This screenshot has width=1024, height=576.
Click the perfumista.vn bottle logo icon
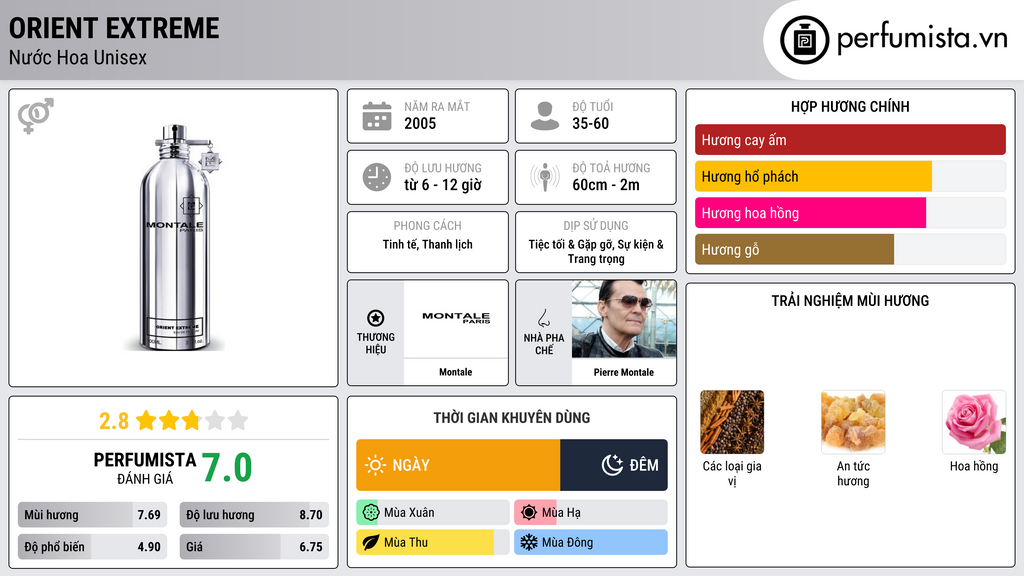[803, 40]
